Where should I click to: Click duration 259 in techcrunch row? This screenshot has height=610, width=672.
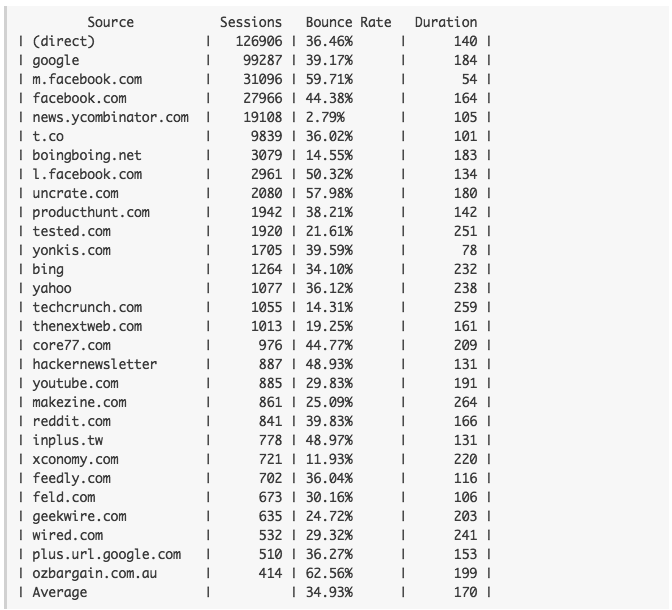(465, 307)
